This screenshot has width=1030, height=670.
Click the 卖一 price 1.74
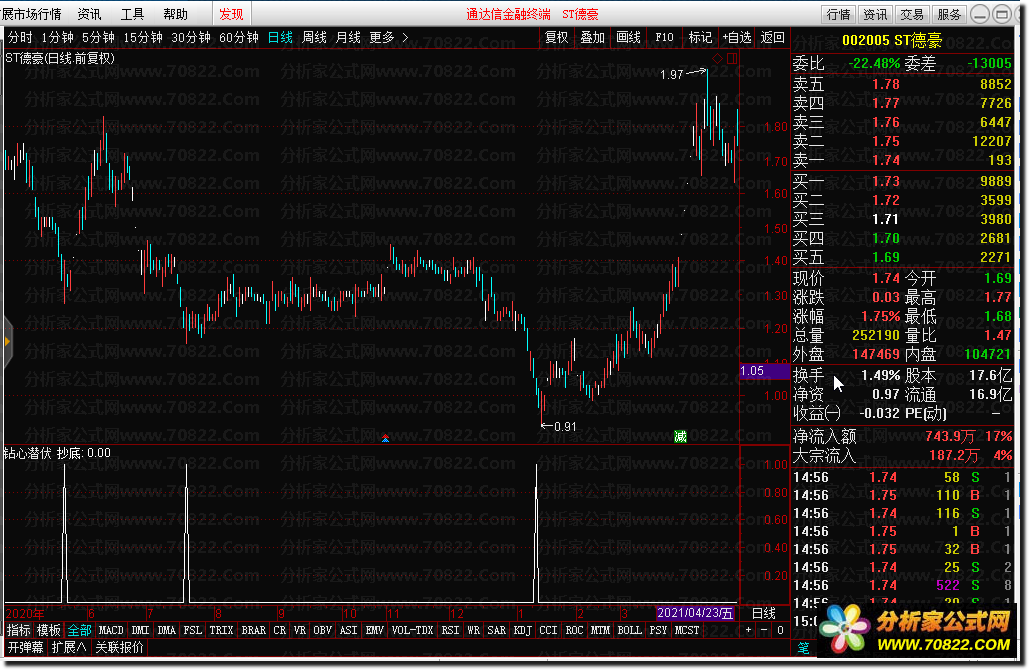coord(886,160)
